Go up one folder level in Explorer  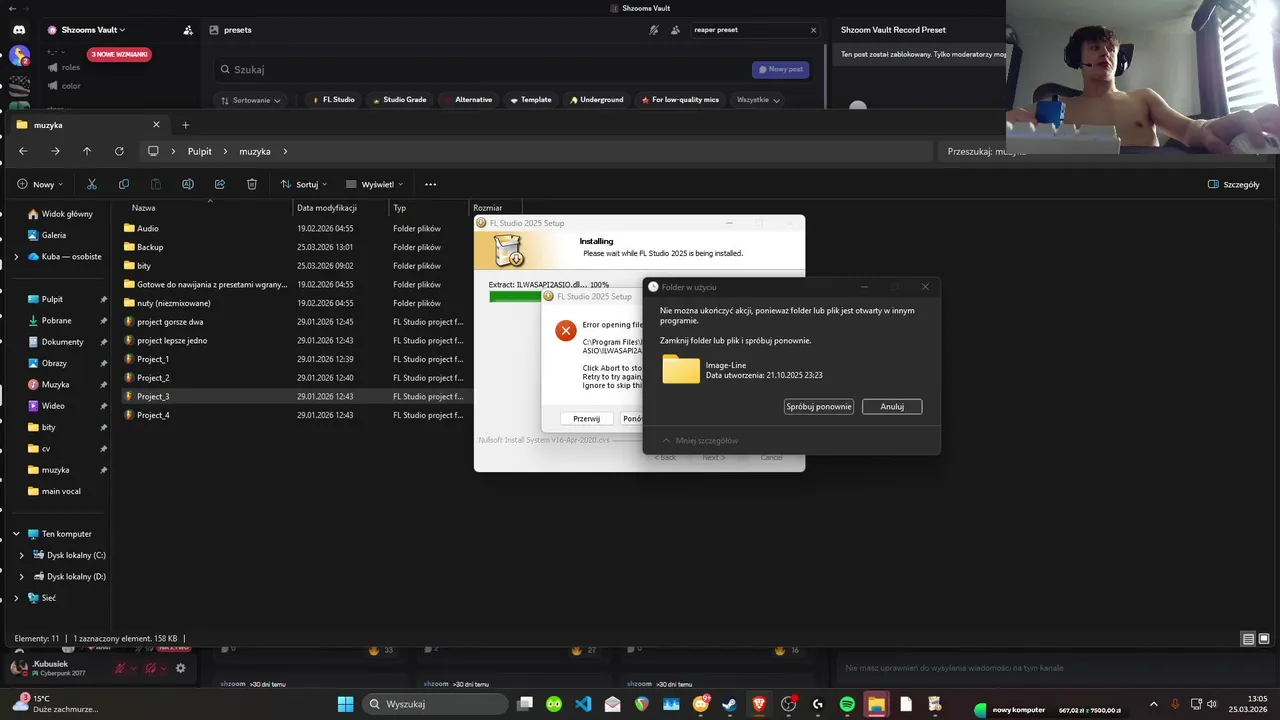(87, 151)
